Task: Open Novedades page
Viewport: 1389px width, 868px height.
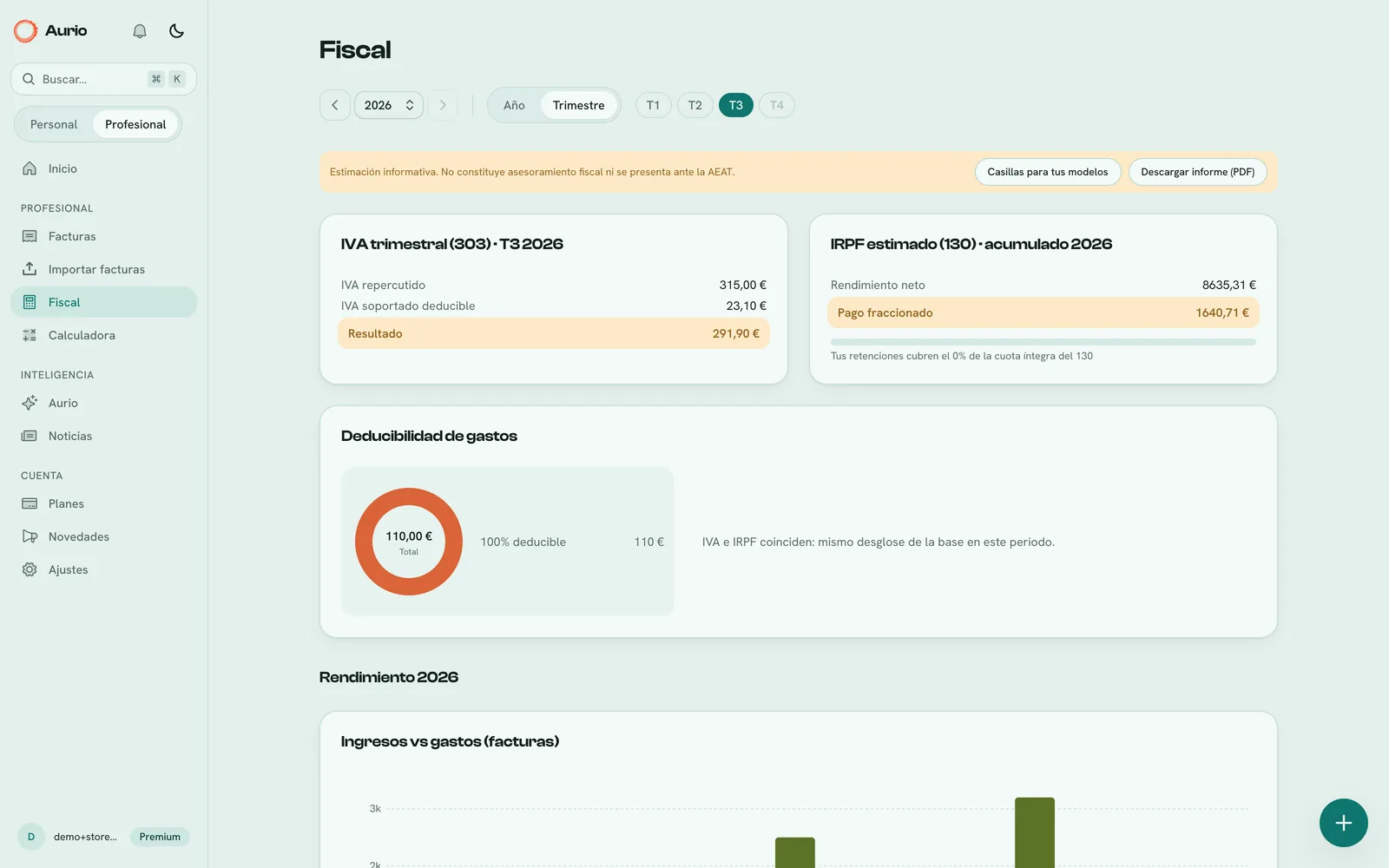Action: coord(103,536)
